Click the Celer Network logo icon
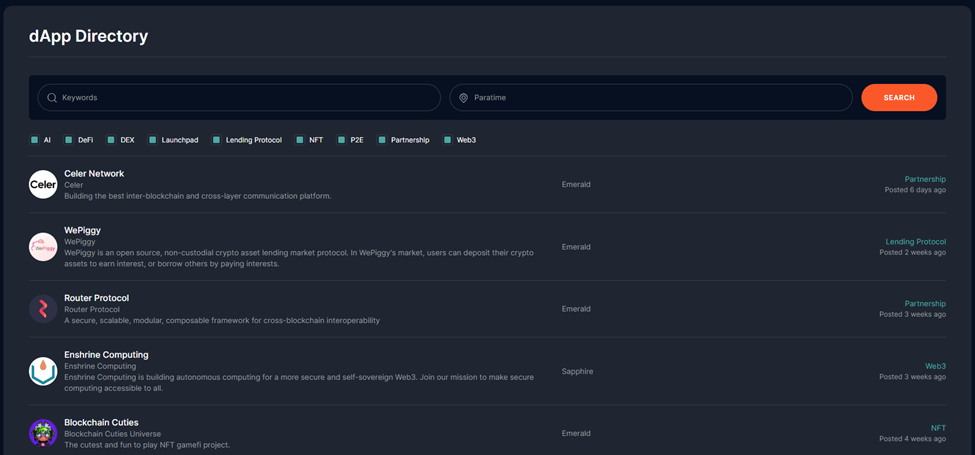Viewport: 975px width, 455px height. pyautogui.click(x=43, y=185)
